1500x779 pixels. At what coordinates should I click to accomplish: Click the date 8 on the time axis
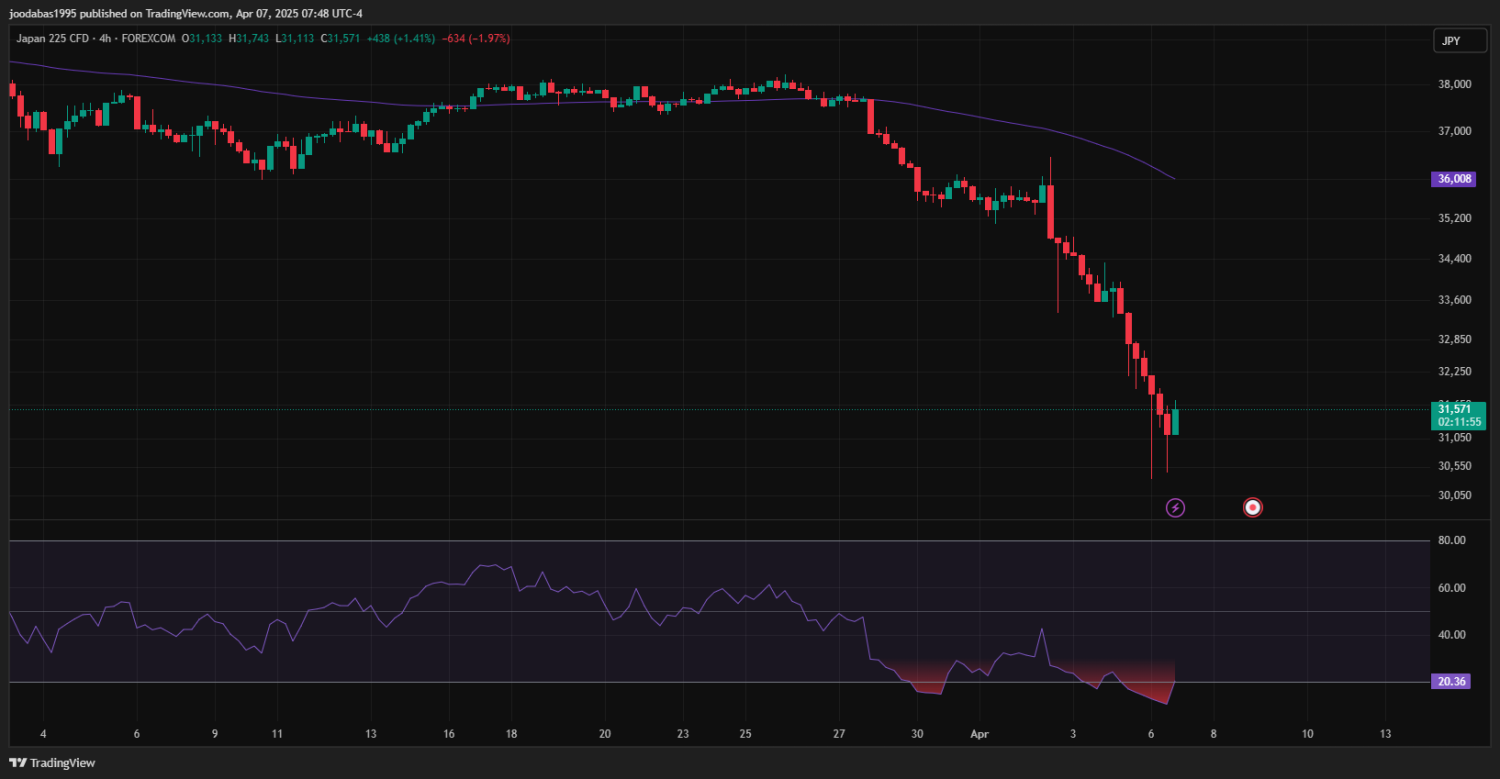1213,733
